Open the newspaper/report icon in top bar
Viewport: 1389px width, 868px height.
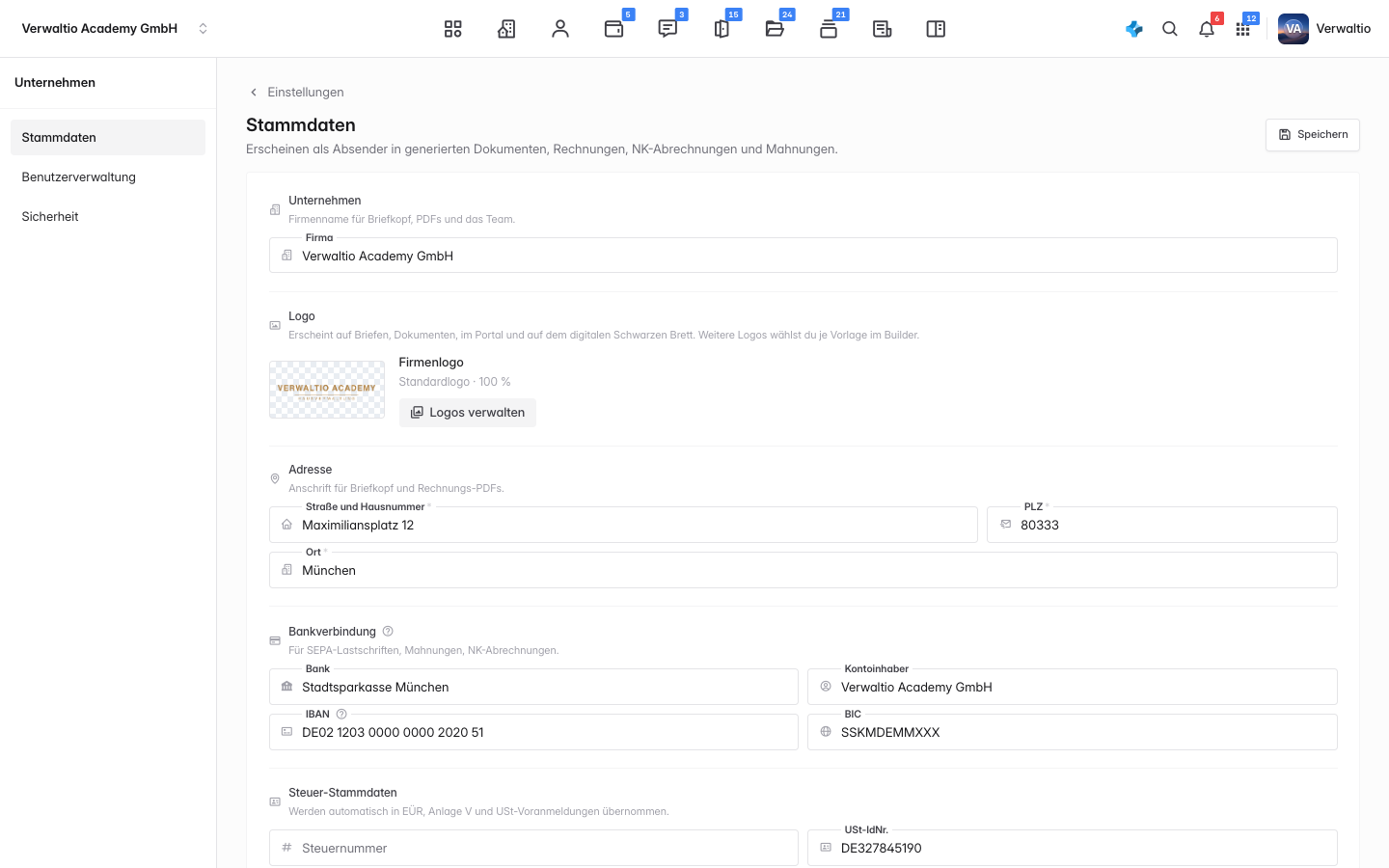click(x=882, y=29)
